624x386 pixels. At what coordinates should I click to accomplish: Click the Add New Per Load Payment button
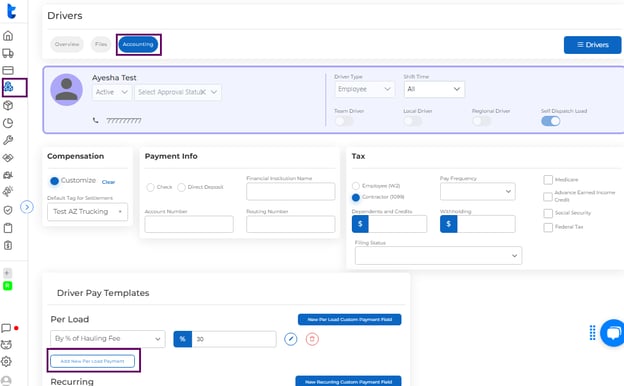pyautogui.click(x=92, y=361)
